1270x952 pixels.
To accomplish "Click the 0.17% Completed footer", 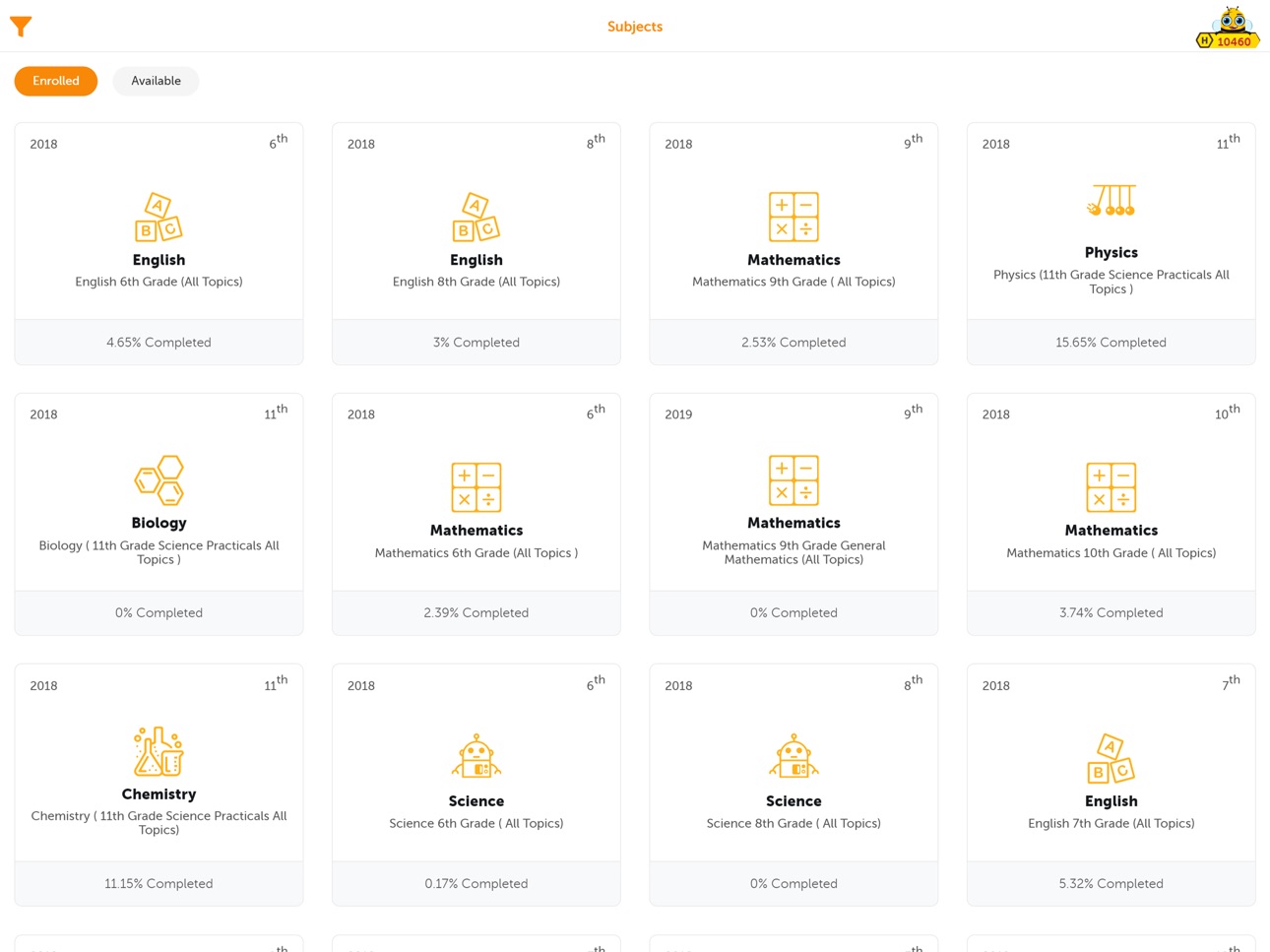I will 476,883.
